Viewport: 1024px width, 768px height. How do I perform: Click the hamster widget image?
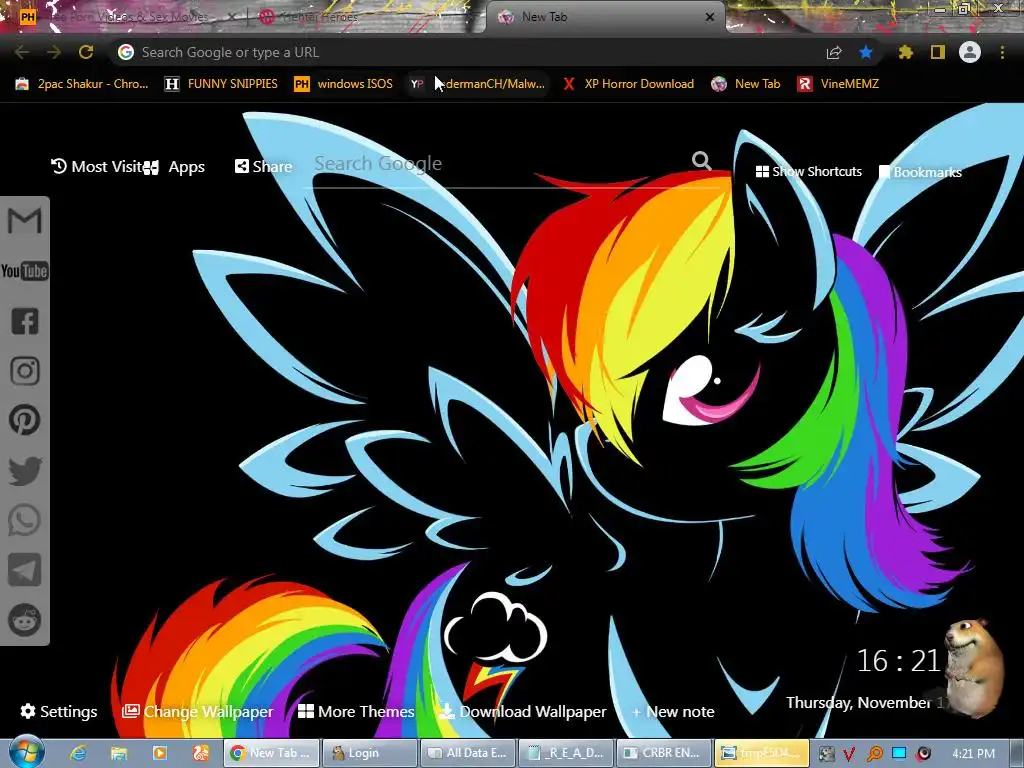pos(973,666)
